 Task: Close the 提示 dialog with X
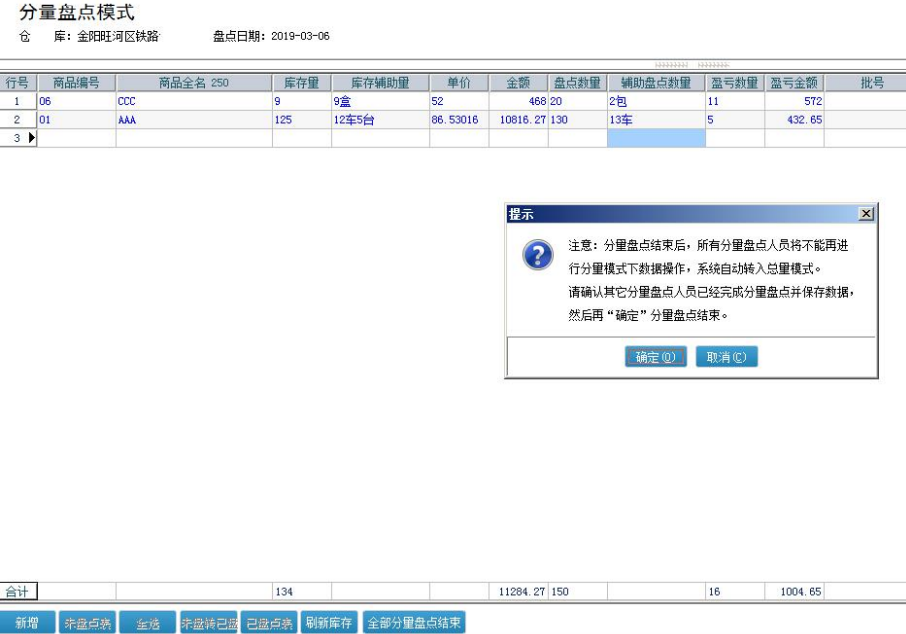866,215
